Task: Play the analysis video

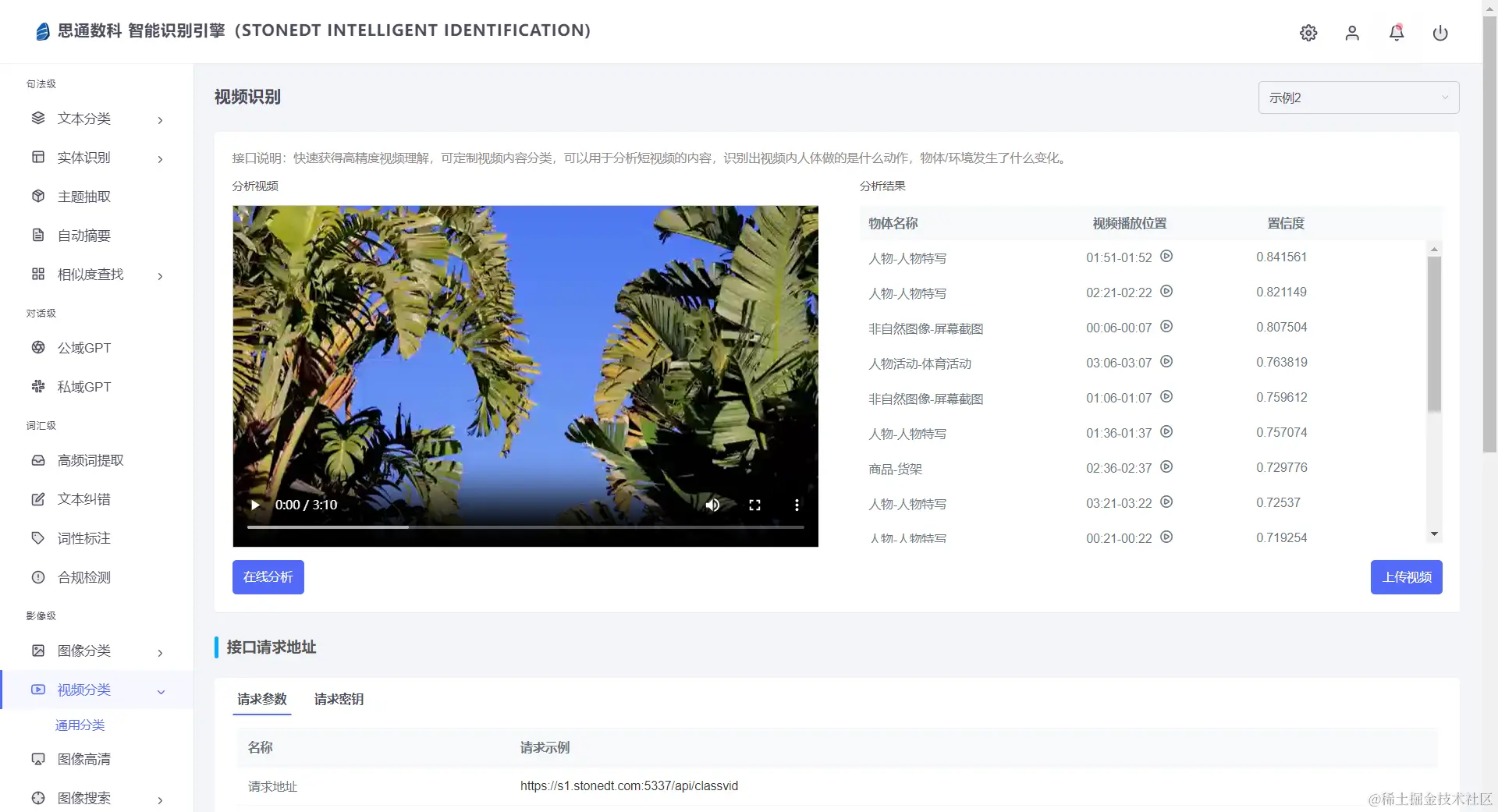Action: pyautogui.click(x=254, y=505)
